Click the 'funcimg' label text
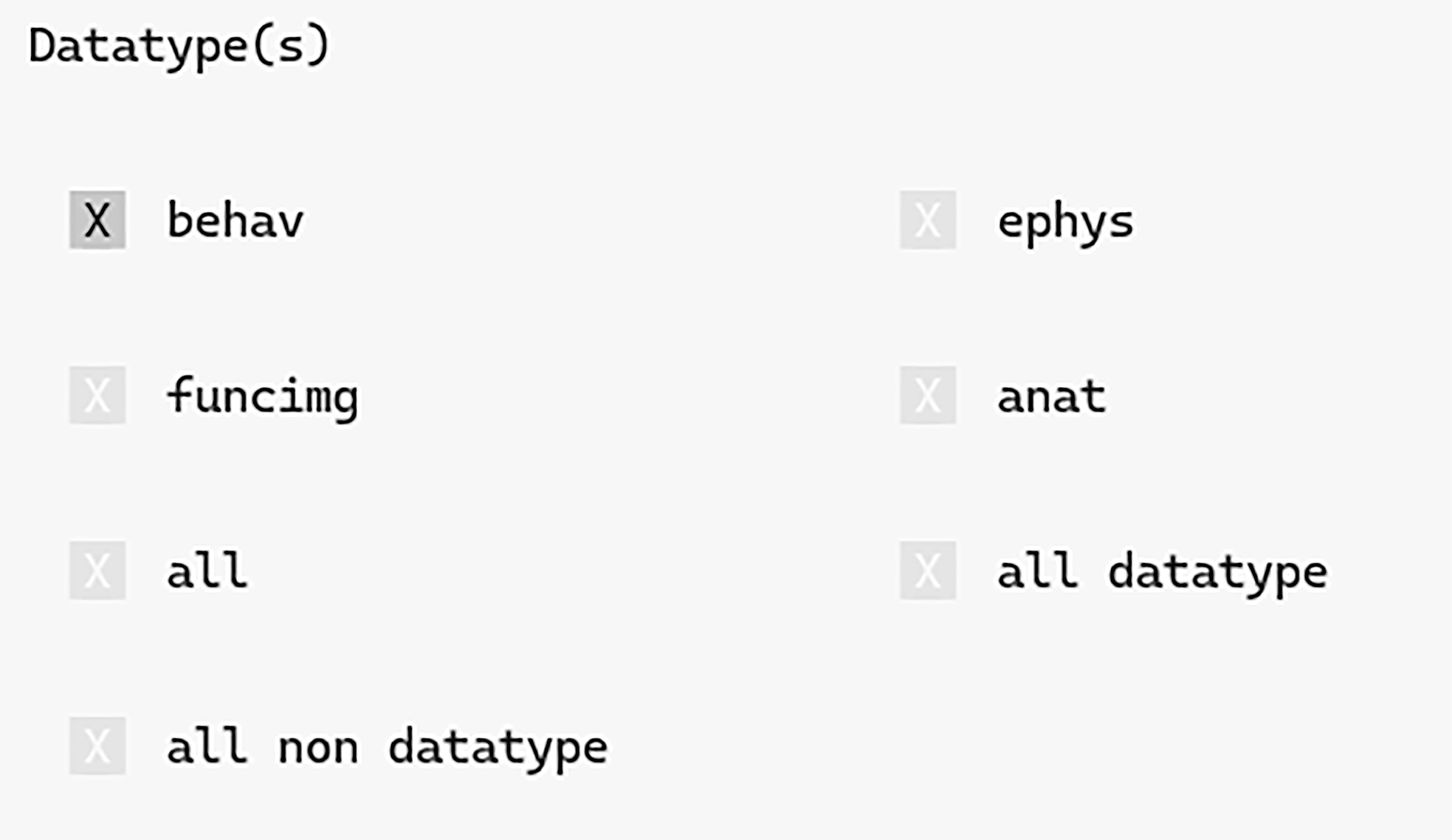This screenshot has height=840, width=1452. pos(262,396)
